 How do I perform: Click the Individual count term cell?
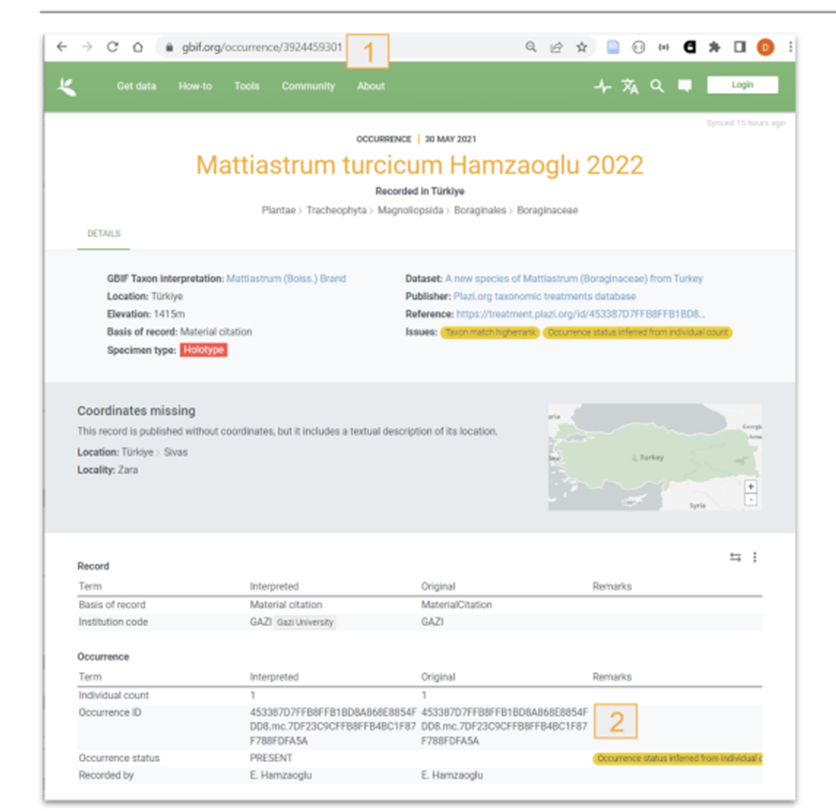coord(114,695)
